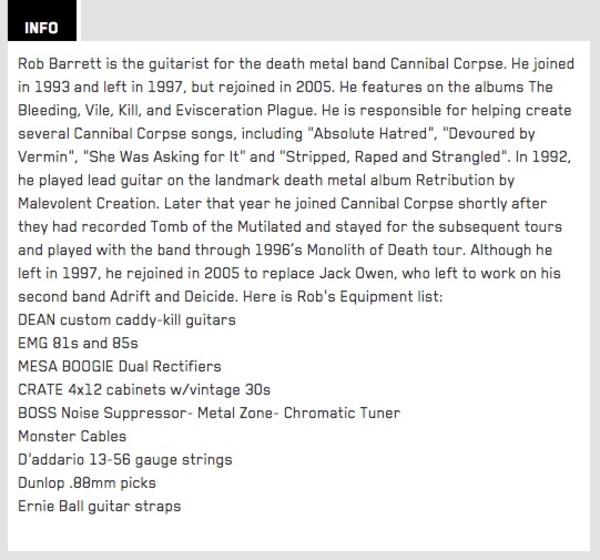Click 'BOSS Noise Suppressor' equipment line
Screen dimensions: 600x560
[209, 413]
